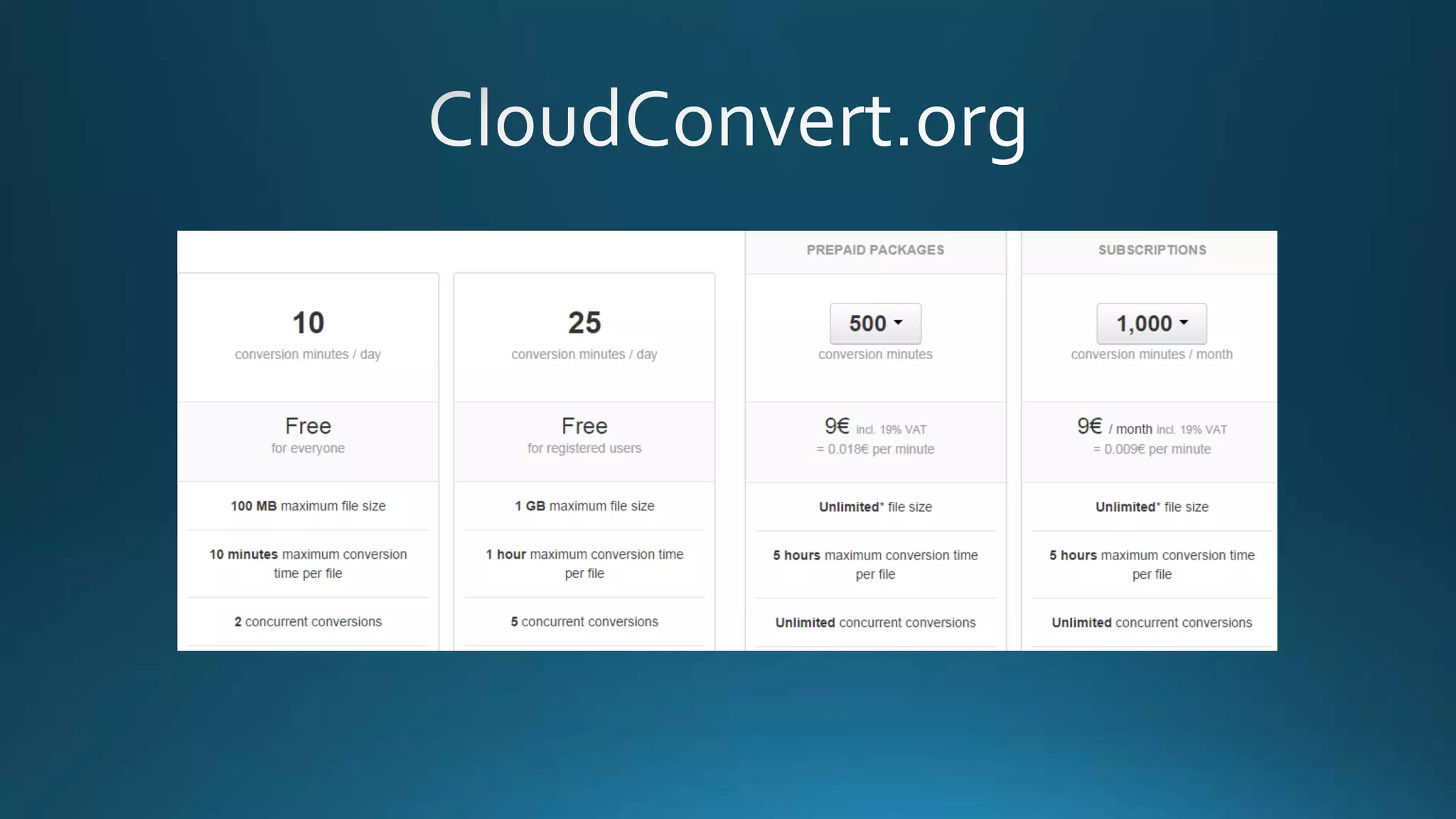This screenshot has height=819, width=1456.
Task: Click 'Unlimited concurrent conversions' under Prepaid Packages
Action: click(x=875, y=623)
